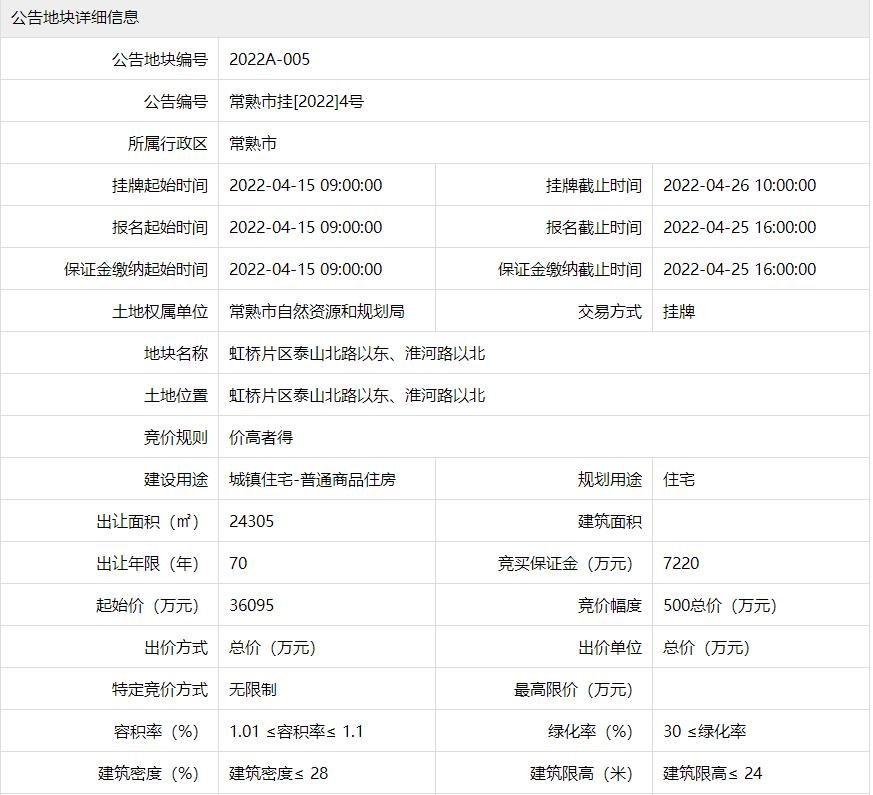
Task: Click the 交易方式 label
Action: pos(610,312)
